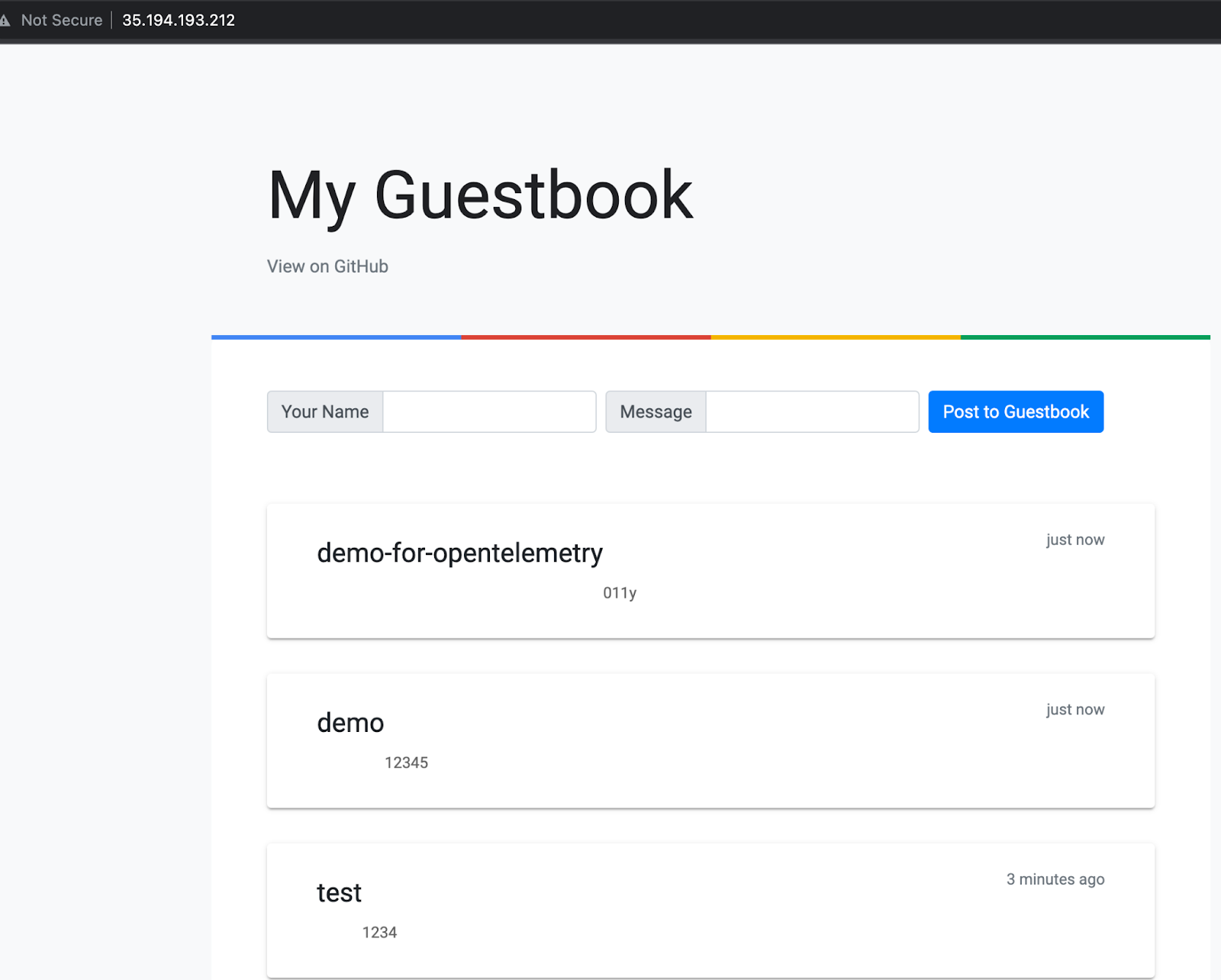Click the Your Name label

coord(325,412)
